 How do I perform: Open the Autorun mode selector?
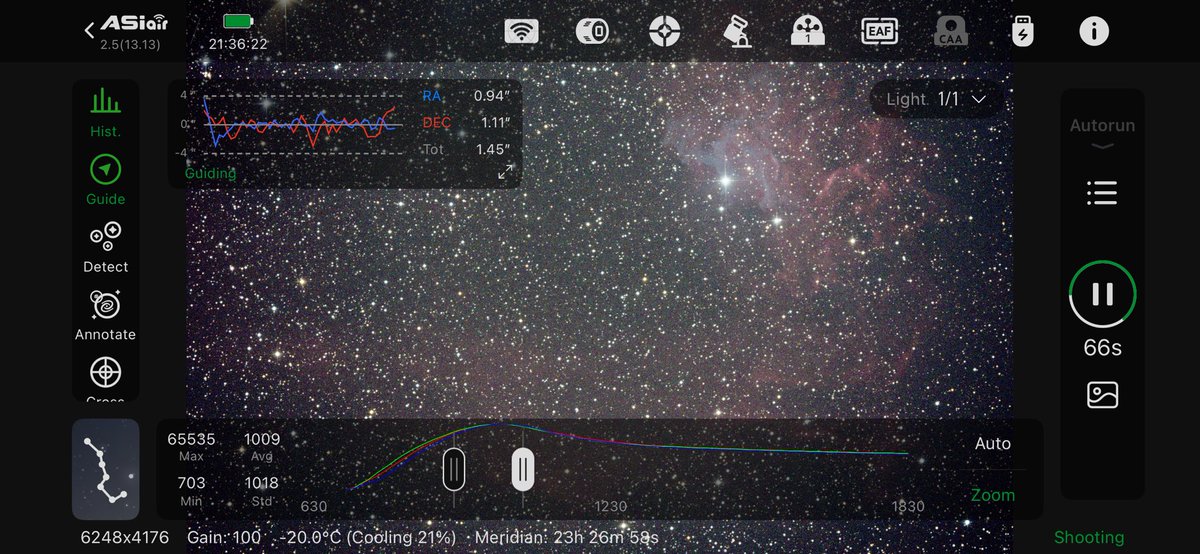[x=1102, y=133]
